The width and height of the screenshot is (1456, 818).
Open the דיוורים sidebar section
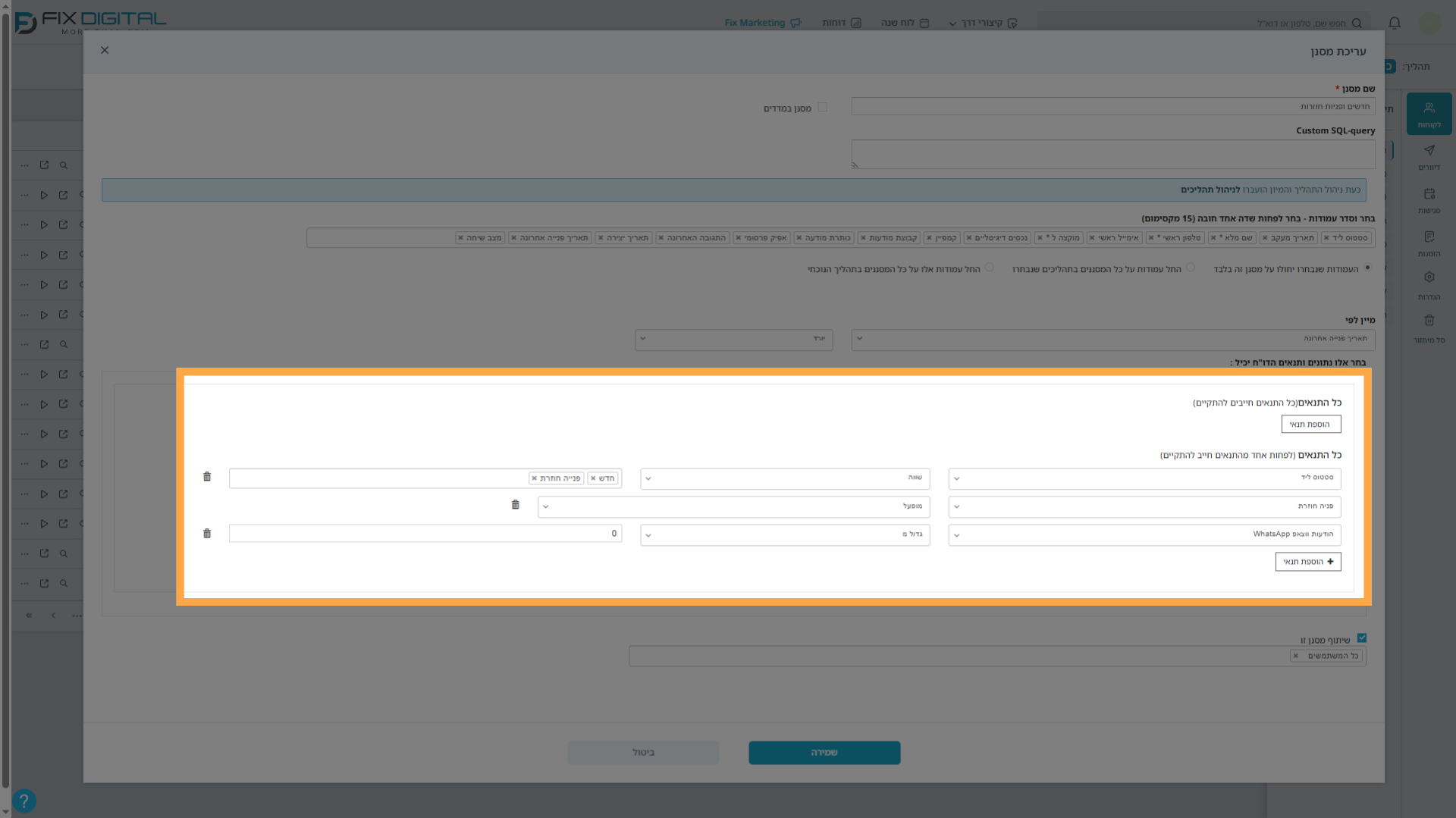pyautogui.click(x=1429, y=158)
